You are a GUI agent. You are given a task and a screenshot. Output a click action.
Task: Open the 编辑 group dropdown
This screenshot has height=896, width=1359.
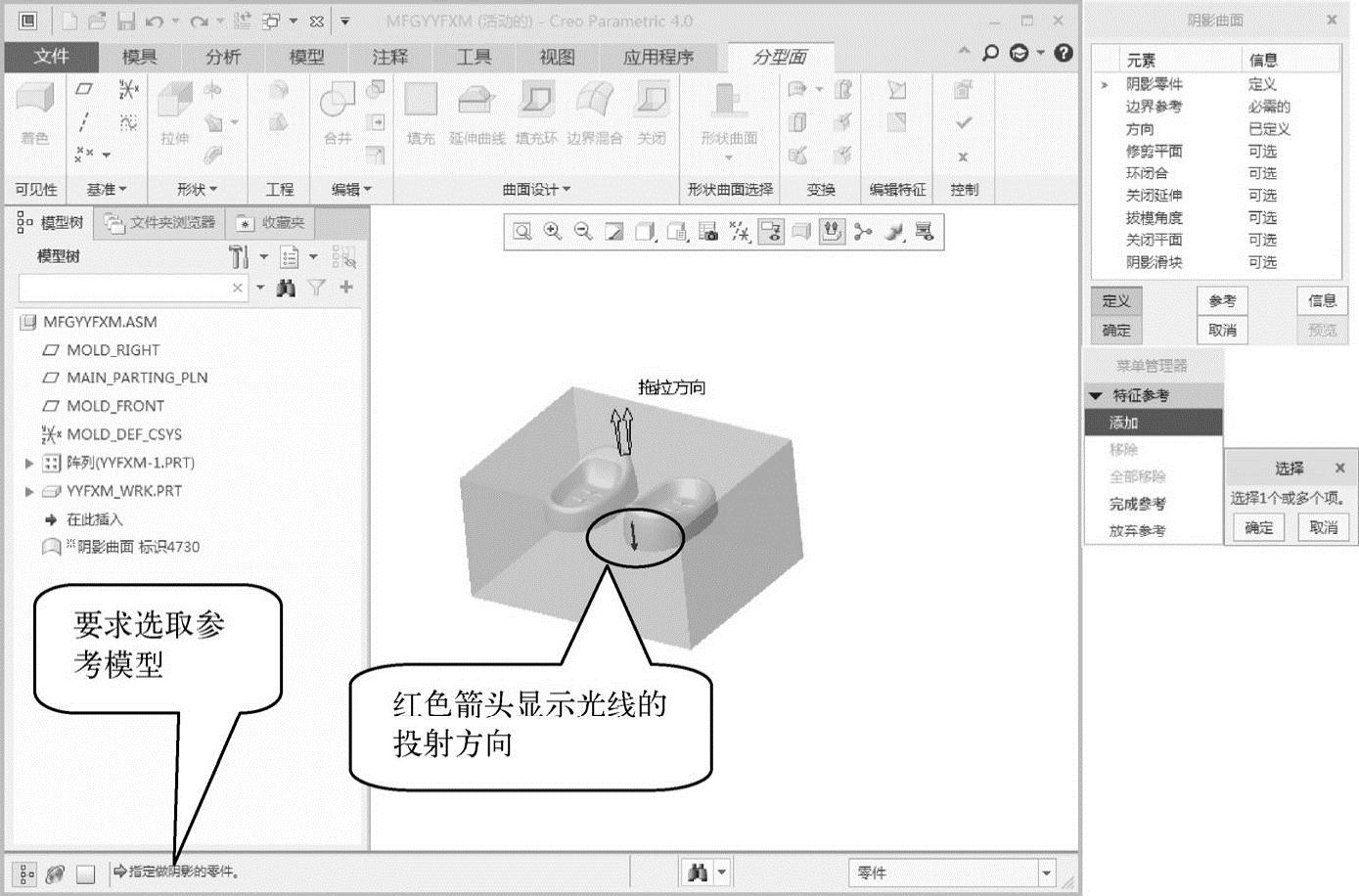351,190
